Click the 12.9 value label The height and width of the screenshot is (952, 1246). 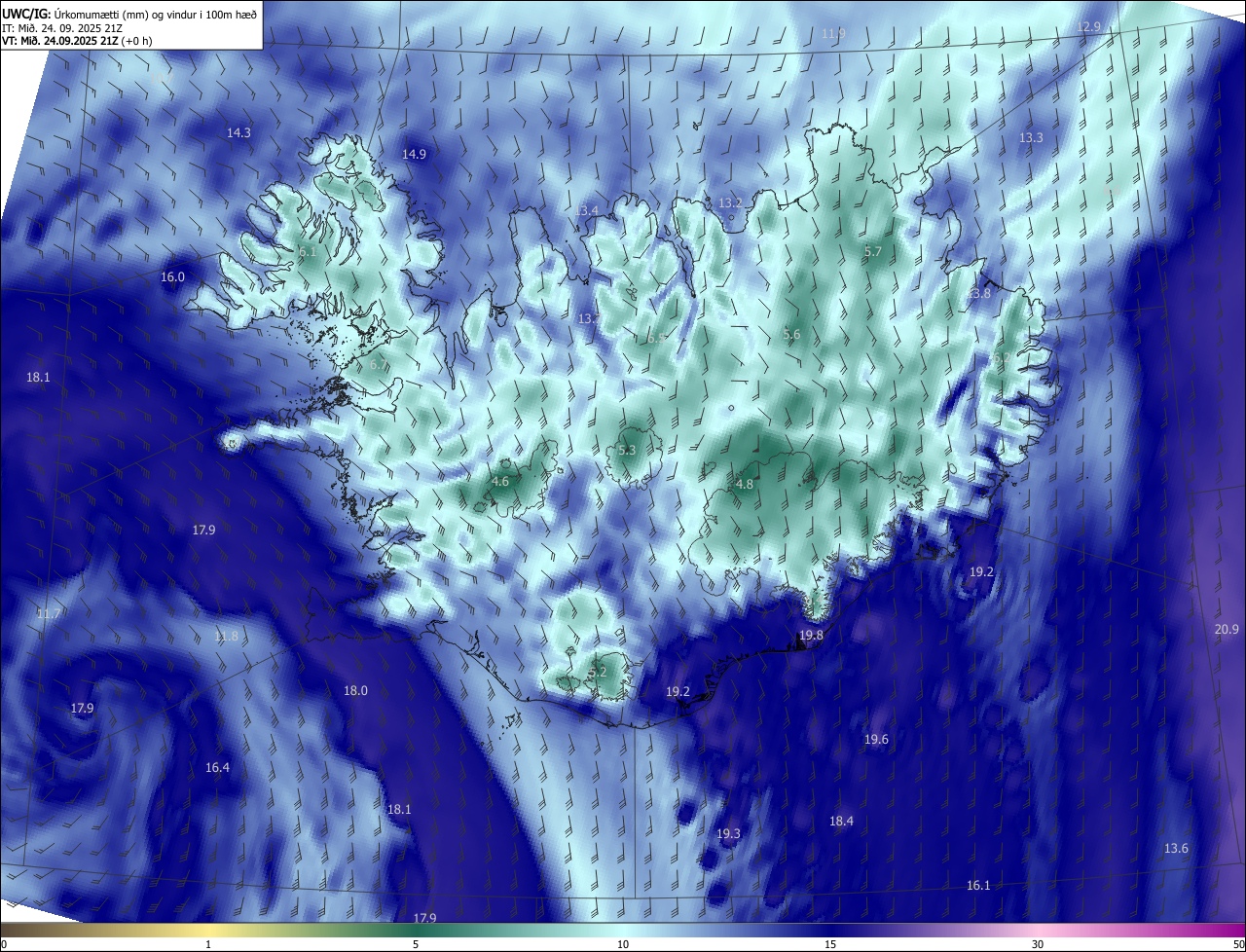pyautogui.click(x=1088, y=27)
